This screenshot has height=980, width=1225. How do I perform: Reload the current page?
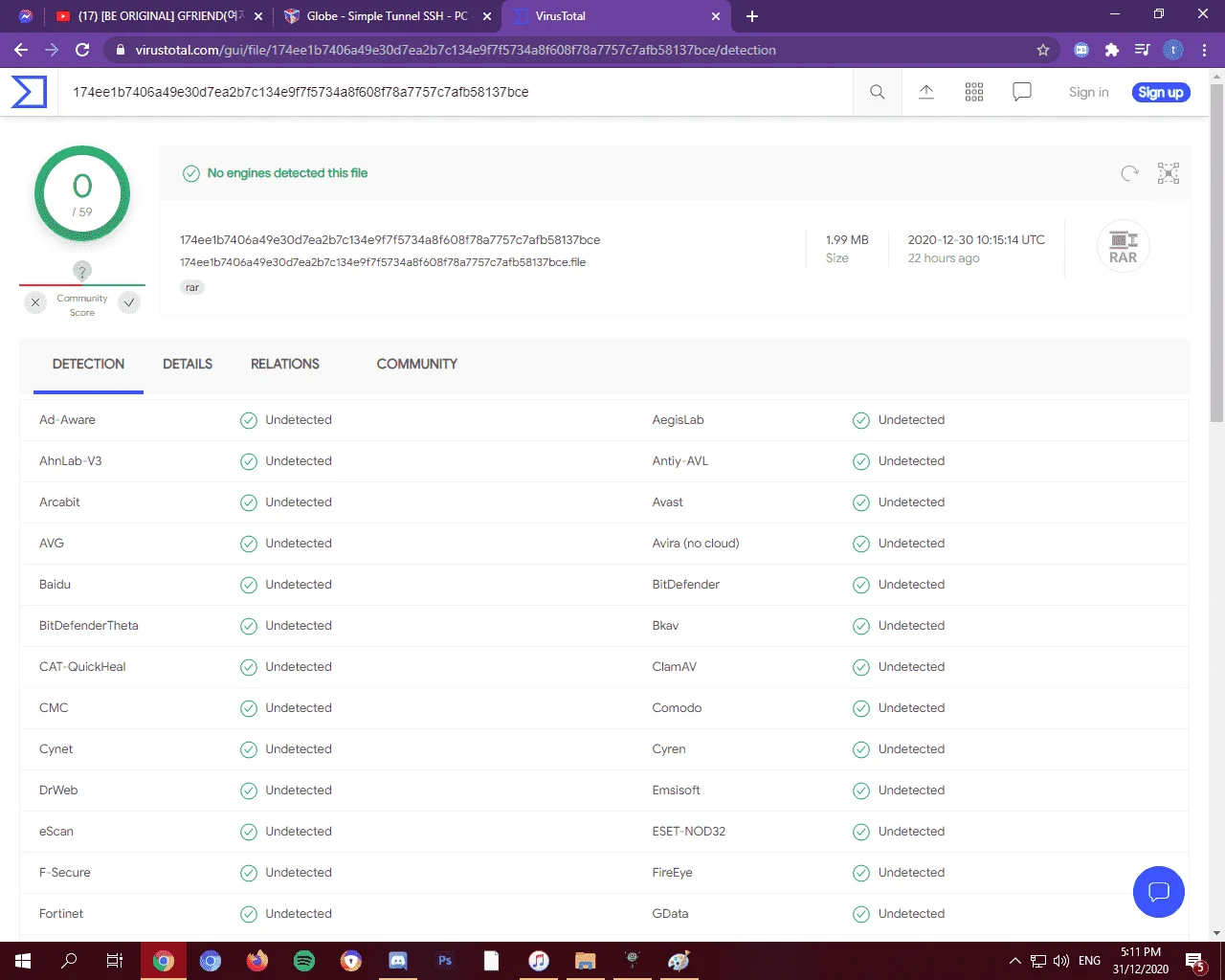(x=82, y=50)
